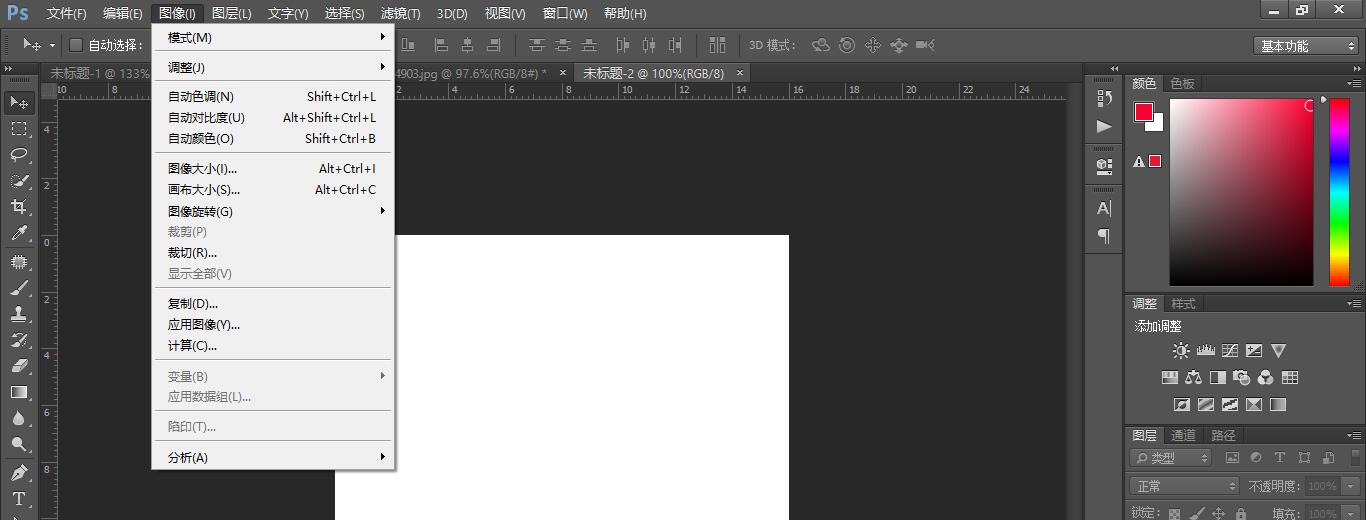Select the Eyedropper tool
This screenshot has height=520, width=1366.
click(x=19, y=234)
